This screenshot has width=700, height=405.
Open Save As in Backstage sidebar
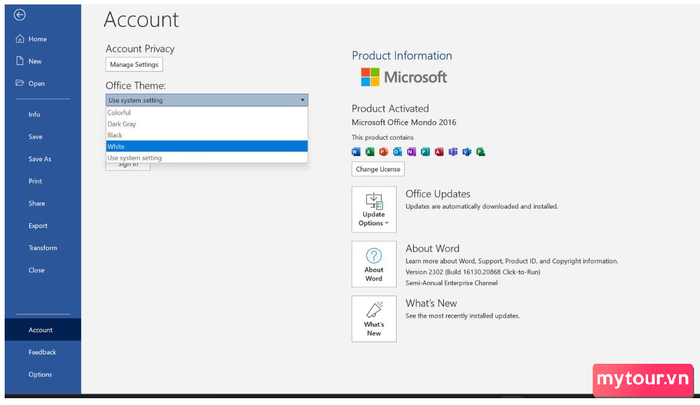click(x=43, y=159)
